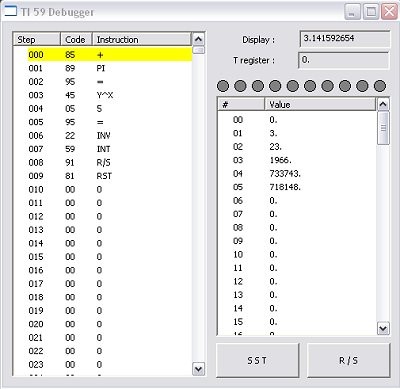This screenshot has height=389, width=400.
Task: Select register 01 with value 3.
Action: (x=297, y=133)
